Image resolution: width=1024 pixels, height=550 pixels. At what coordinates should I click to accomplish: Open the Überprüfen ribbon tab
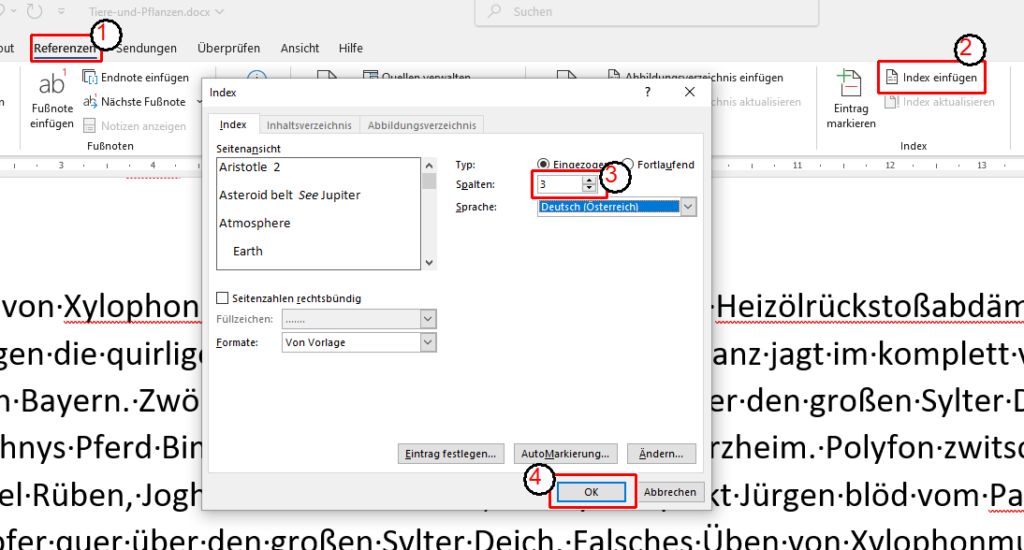[229, 48]
